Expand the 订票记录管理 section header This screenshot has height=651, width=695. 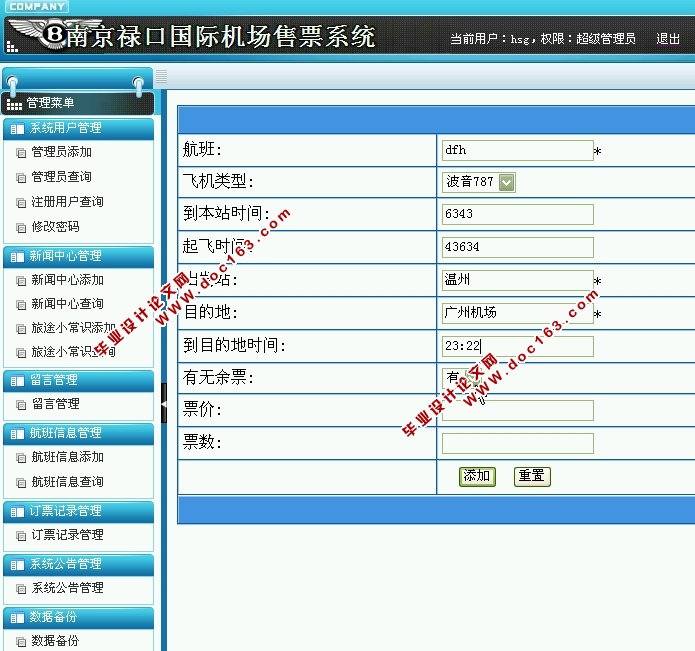pos(78,512)
